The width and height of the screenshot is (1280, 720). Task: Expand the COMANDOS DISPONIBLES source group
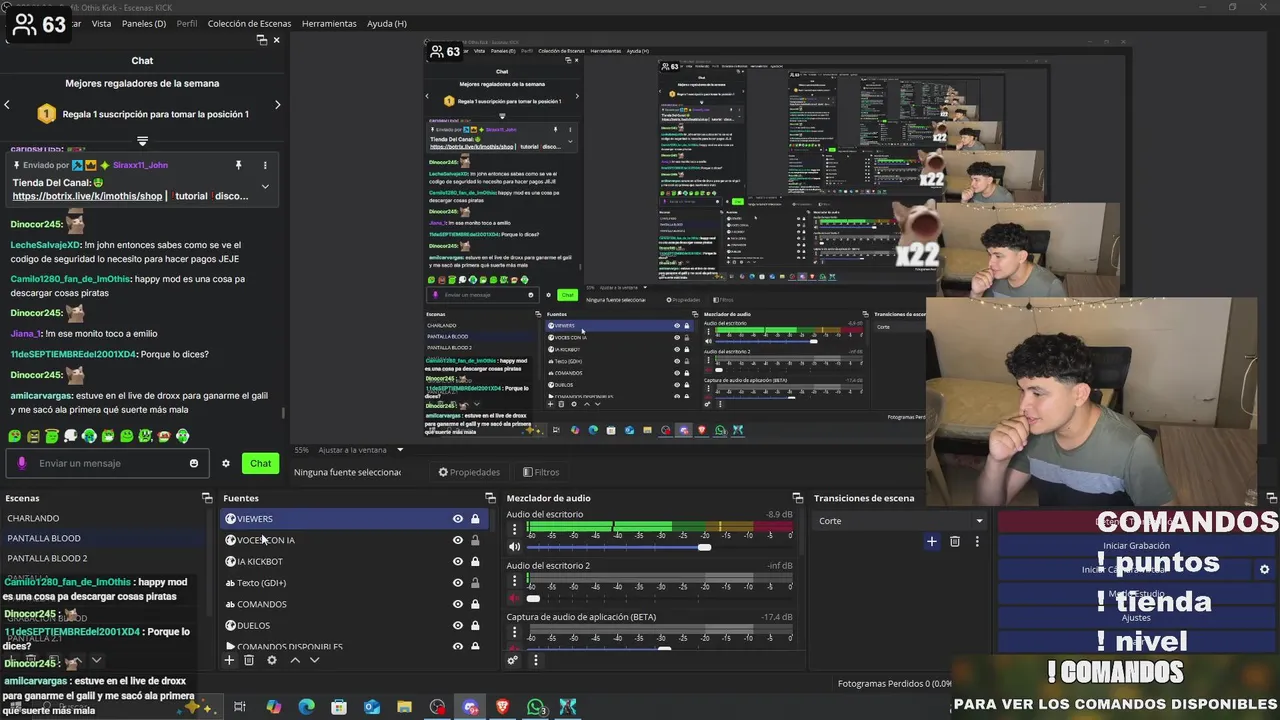[x=230, y=646]
